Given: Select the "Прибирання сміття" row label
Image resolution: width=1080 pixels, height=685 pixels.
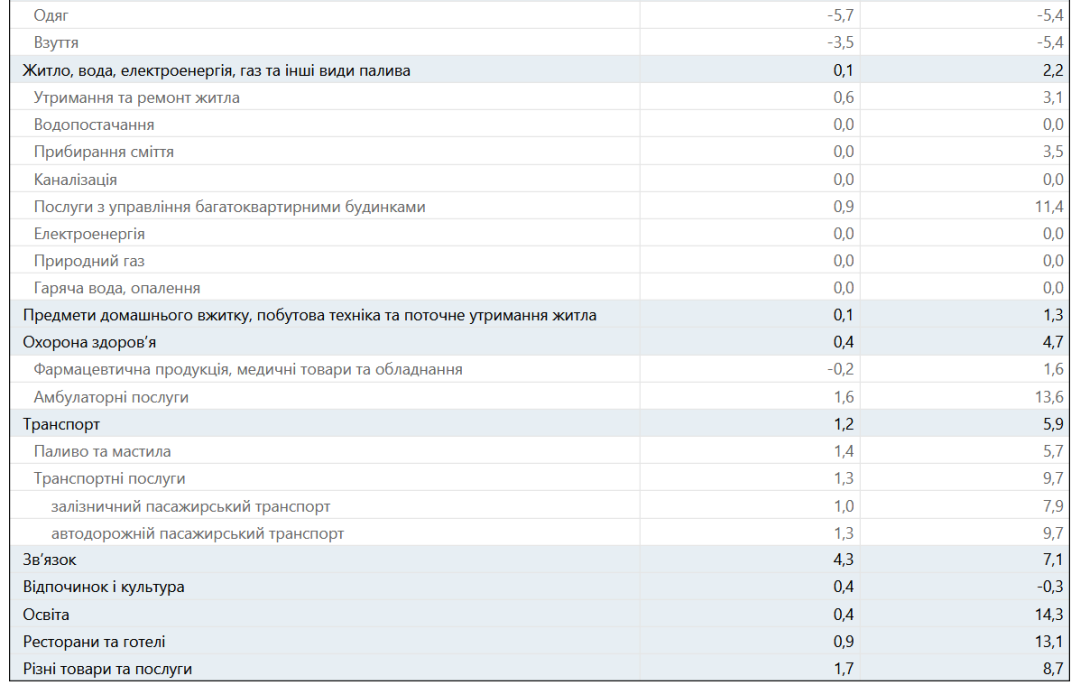Looking at the screenshot, I should (x=104, y=152).
